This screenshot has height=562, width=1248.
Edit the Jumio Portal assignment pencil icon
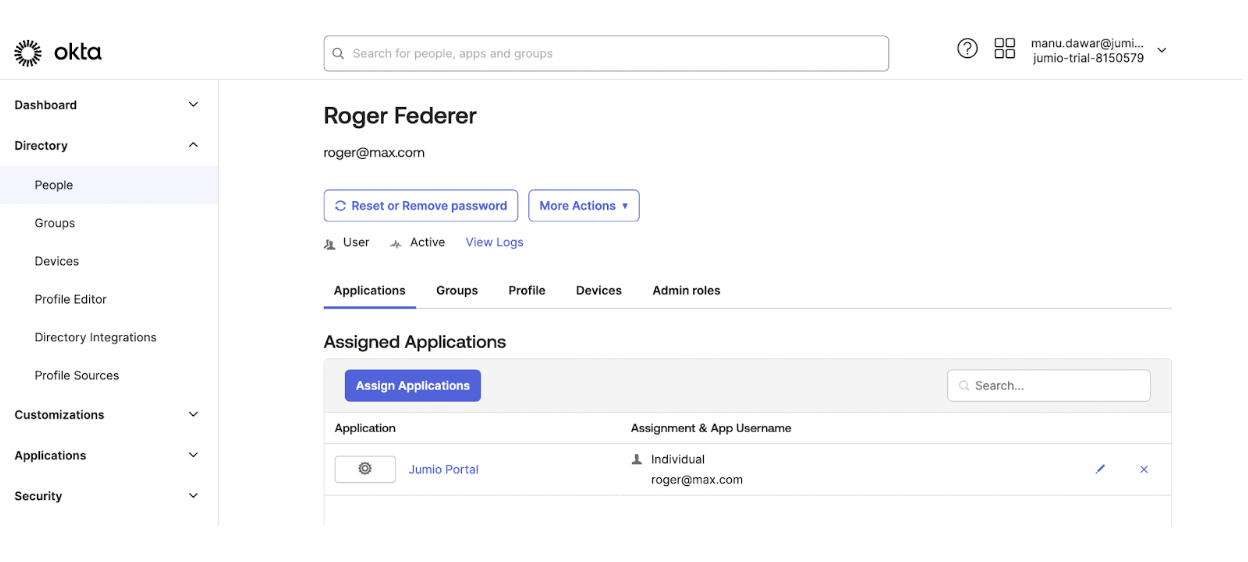1100,469
